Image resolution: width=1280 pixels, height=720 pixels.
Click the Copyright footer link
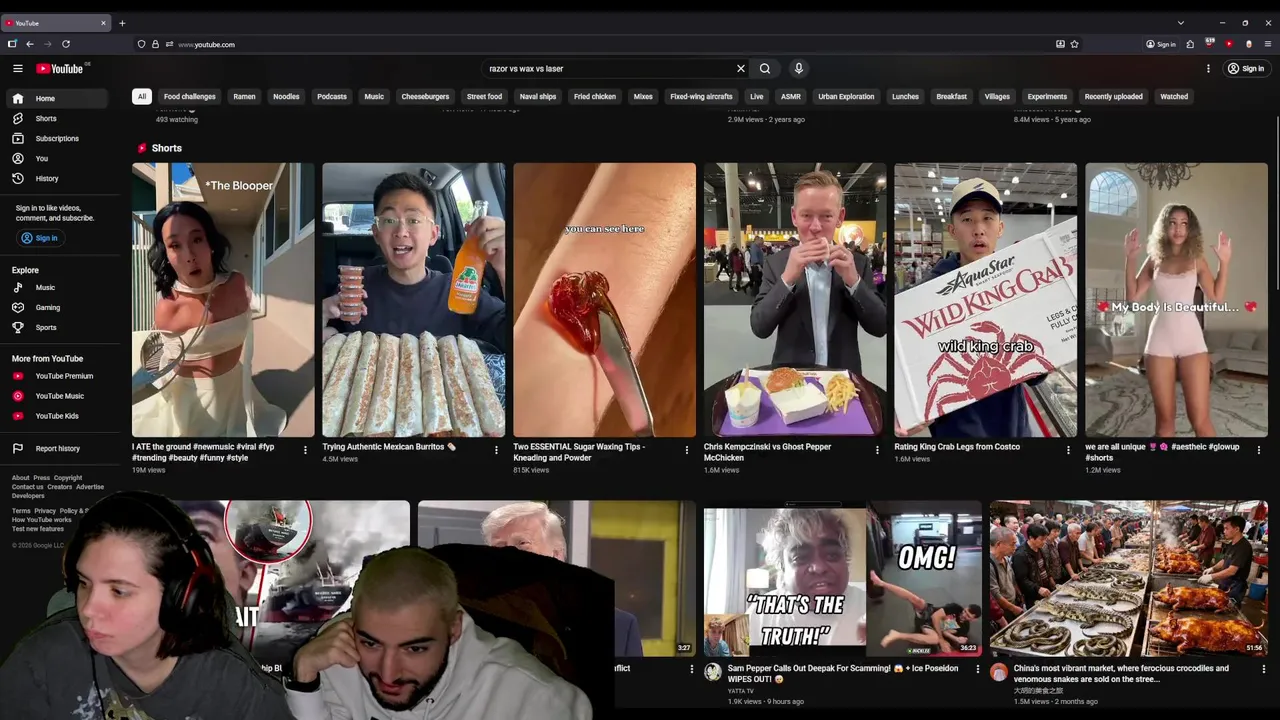[x=68, y=478]
